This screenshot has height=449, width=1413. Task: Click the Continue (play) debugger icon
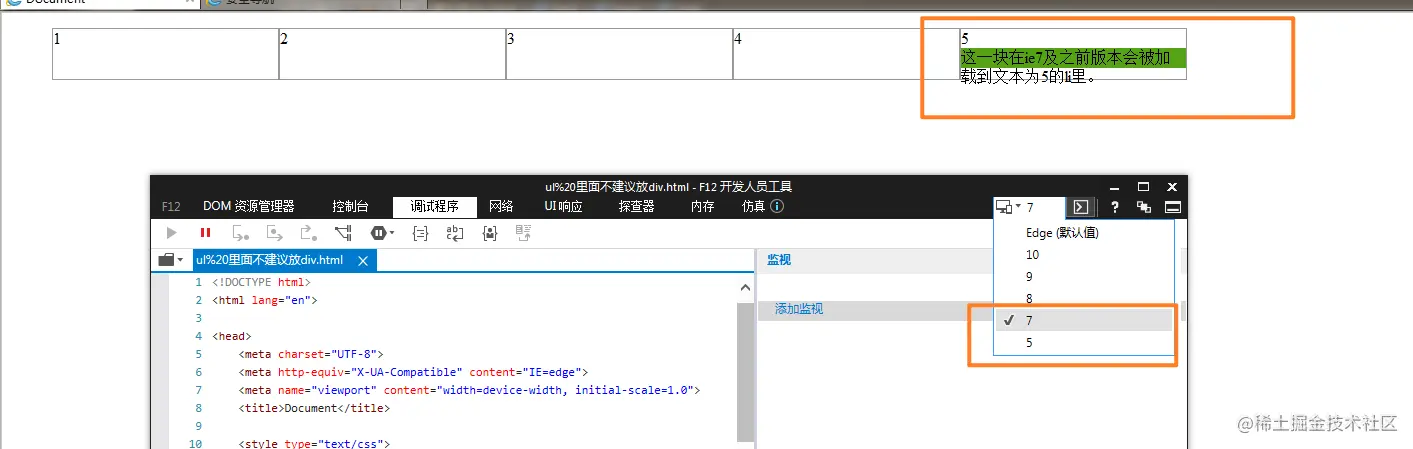172,233
